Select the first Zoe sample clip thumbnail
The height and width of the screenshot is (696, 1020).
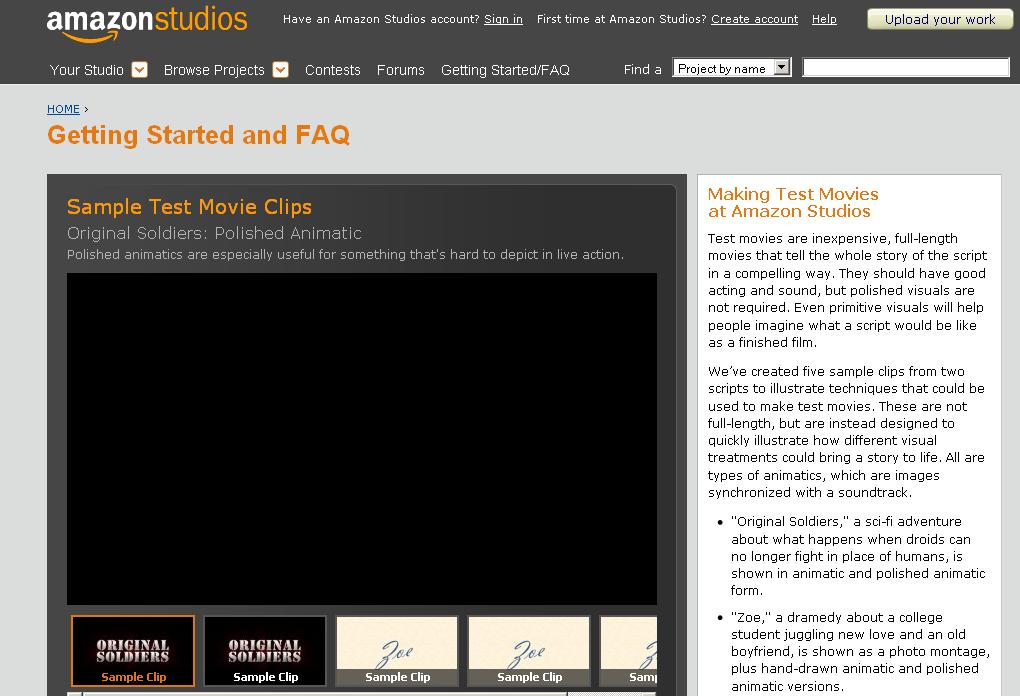(397, 651)
